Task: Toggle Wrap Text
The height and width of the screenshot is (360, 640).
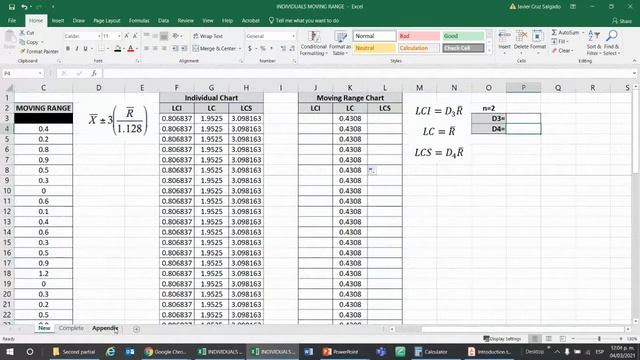Action: (x=208, y=36)
